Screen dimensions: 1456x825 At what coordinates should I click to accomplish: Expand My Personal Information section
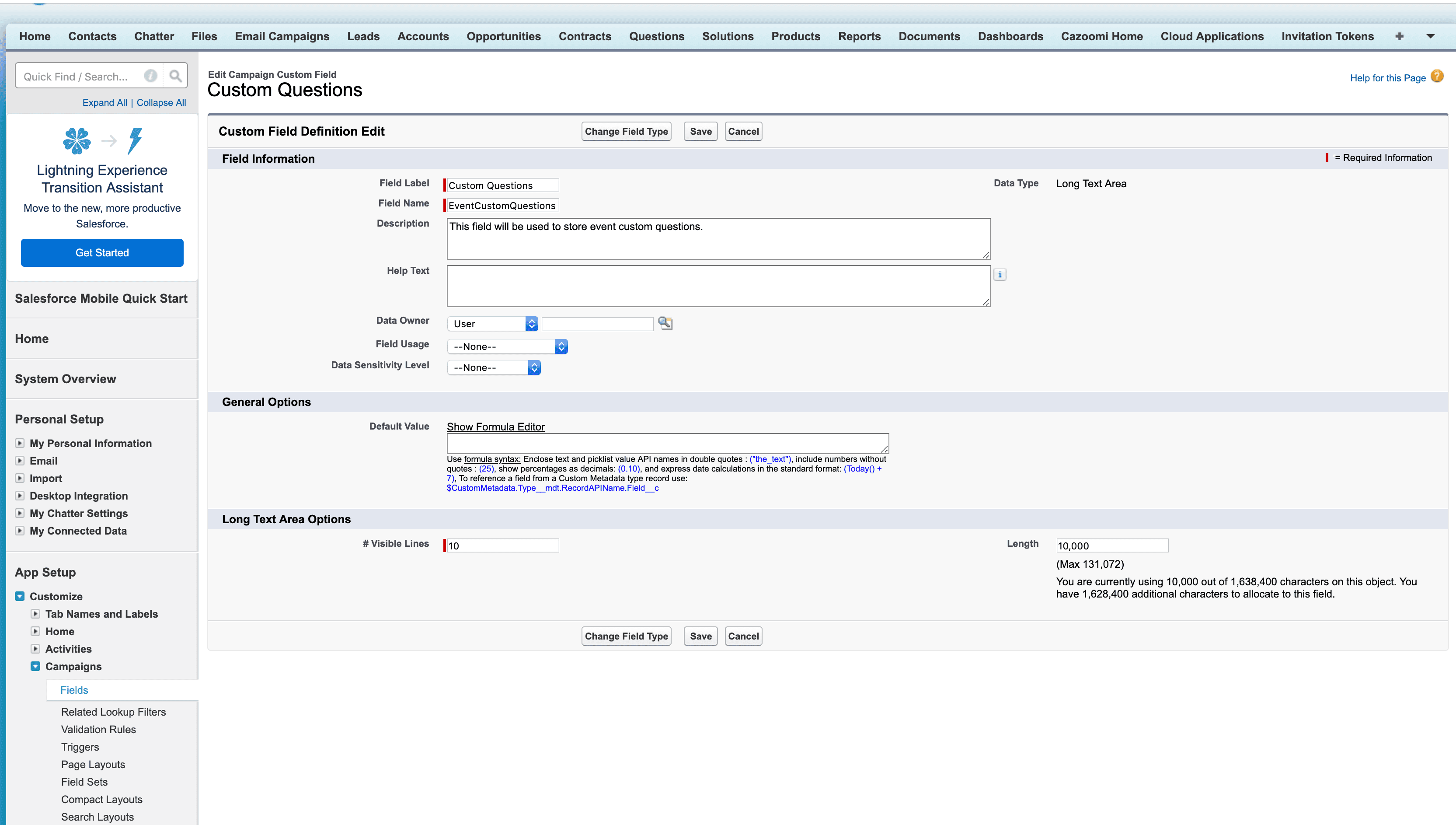click(x=20, y=443)
